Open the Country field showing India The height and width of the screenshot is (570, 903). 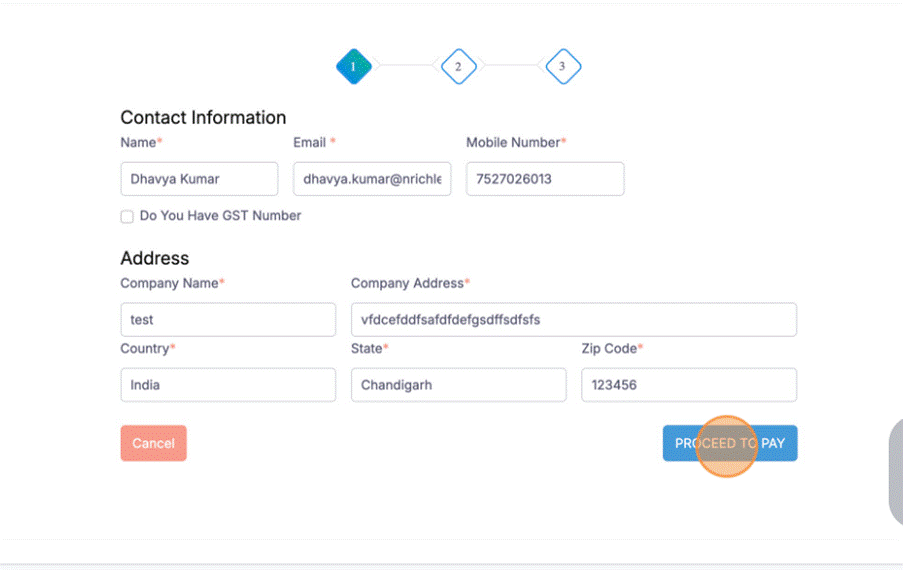coord(228,385)
